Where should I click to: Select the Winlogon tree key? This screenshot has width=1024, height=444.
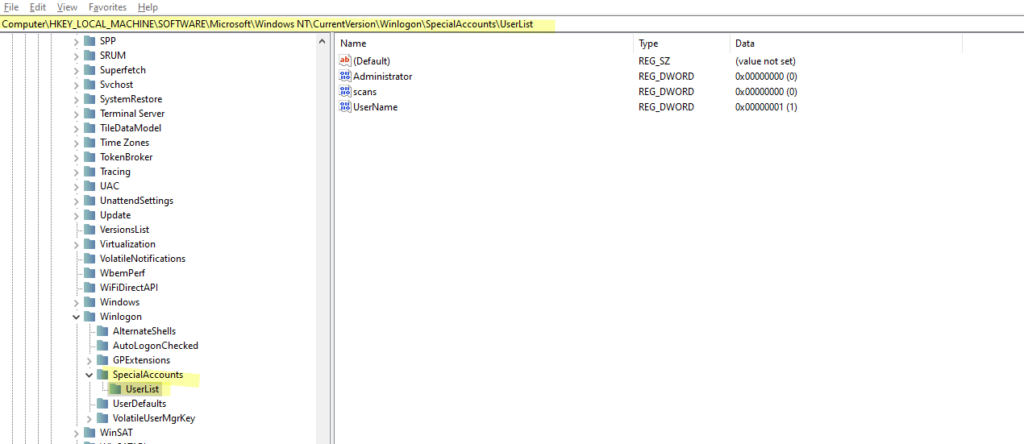click(121, 317)
